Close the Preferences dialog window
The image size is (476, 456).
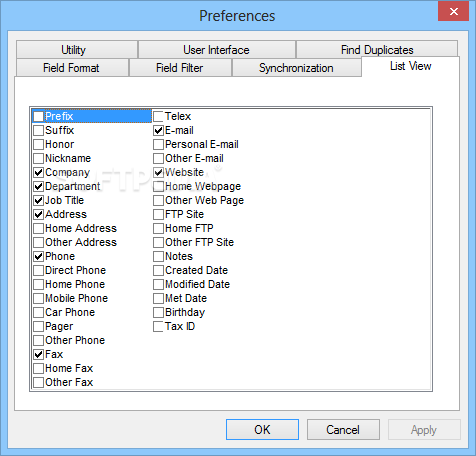tap(453, 12)
